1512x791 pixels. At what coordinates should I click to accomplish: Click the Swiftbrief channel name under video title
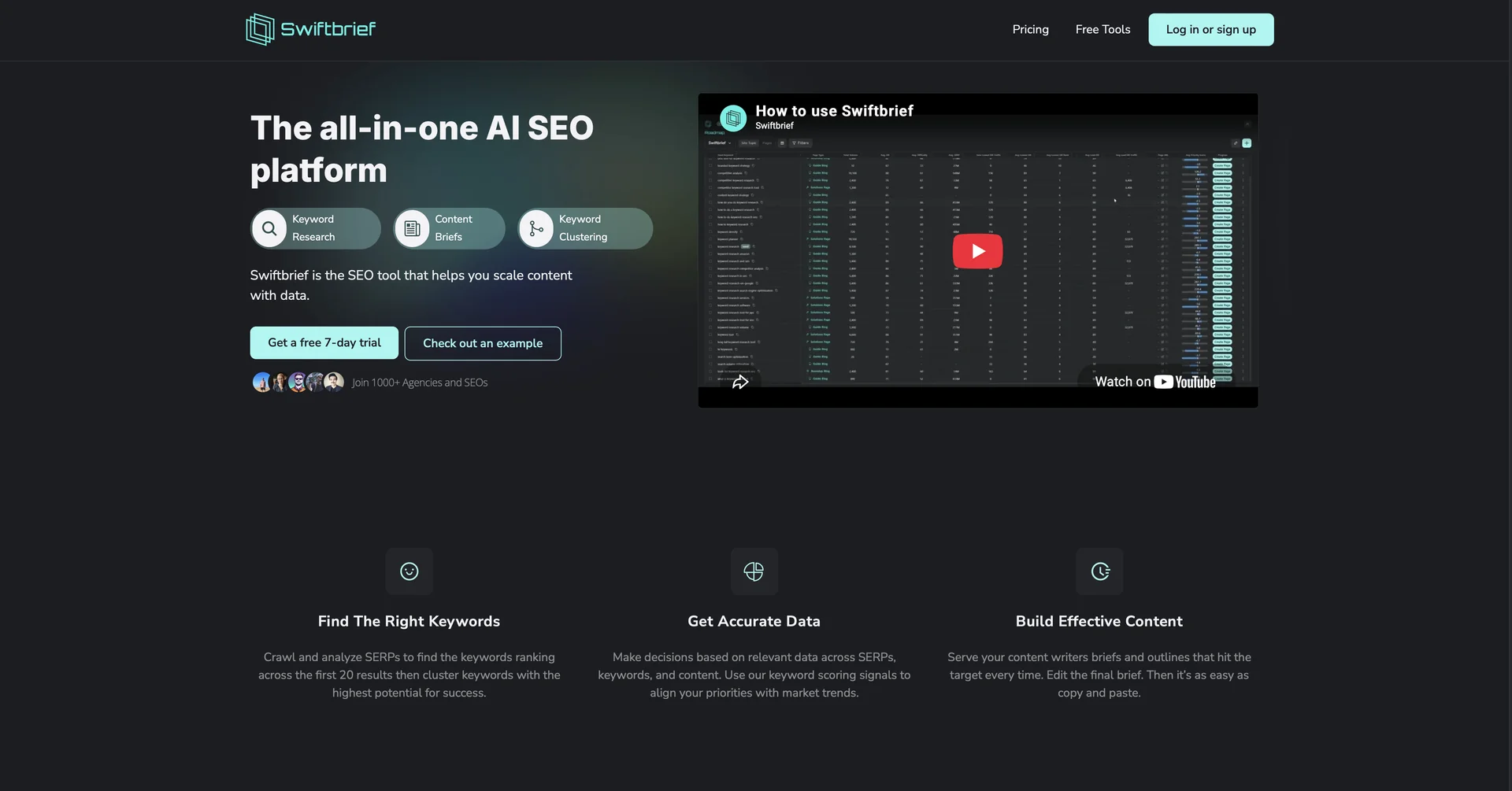pos(774,126)
